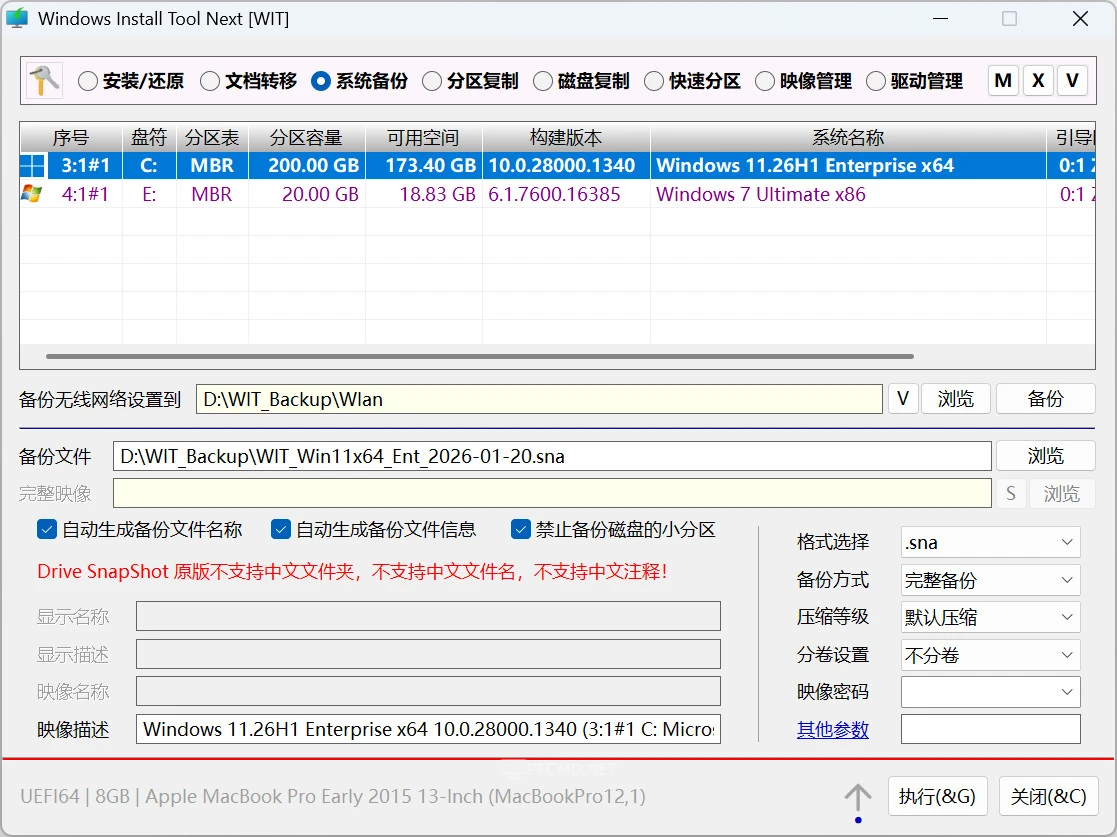Uncheck 自动生成备份文件名称 checkbox
This screenshot has height=837, width=1117.
pos(47,530)
